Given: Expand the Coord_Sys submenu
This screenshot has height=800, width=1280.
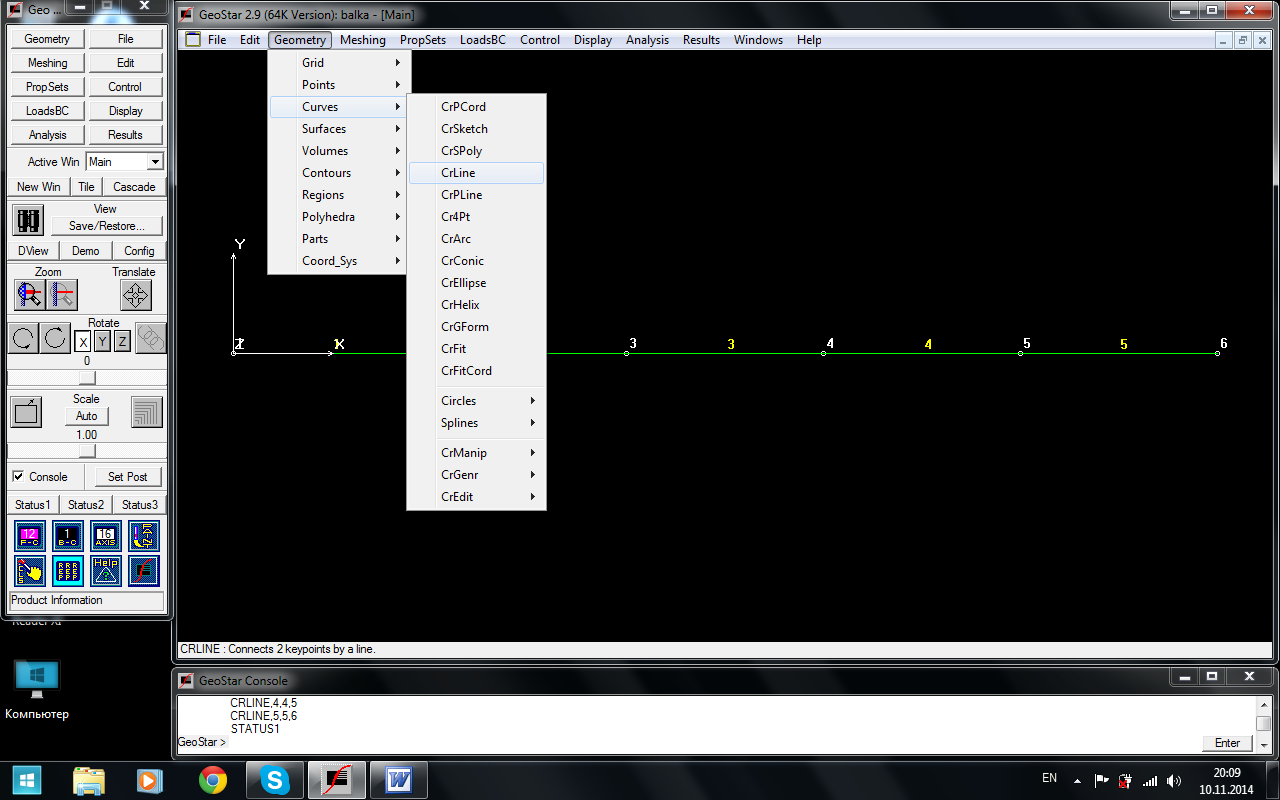Looking at the screenshot, I should pyautogui.click(x=338, y=261).
